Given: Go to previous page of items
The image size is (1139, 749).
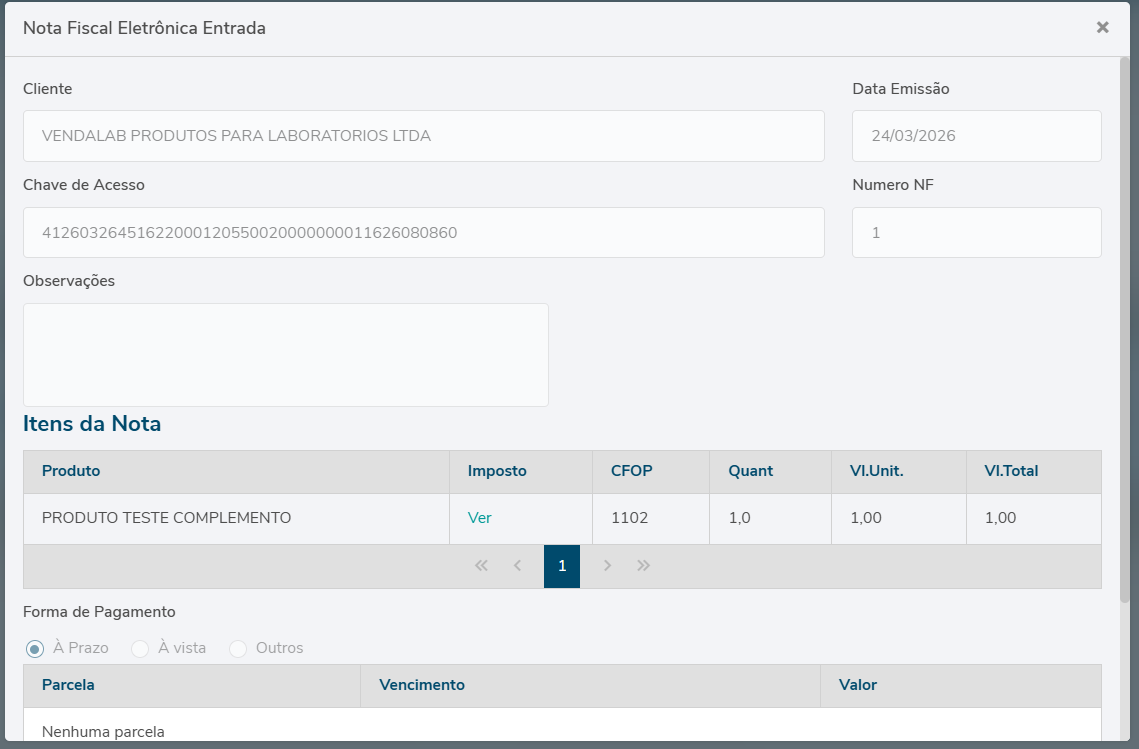Looking at the screenshot, I should pos(517,566).
